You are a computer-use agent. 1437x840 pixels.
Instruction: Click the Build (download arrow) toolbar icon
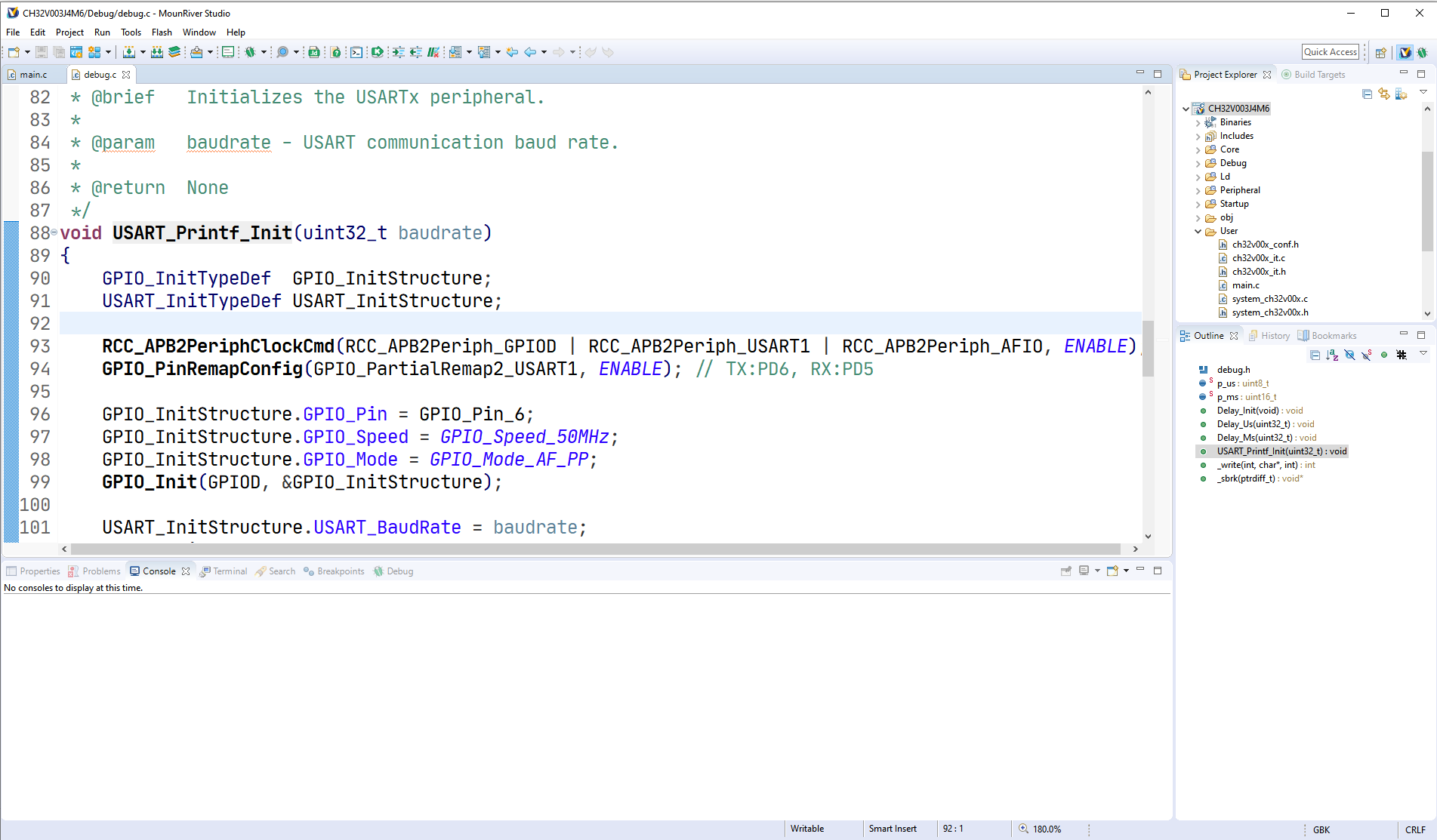(x=129, y=52)
